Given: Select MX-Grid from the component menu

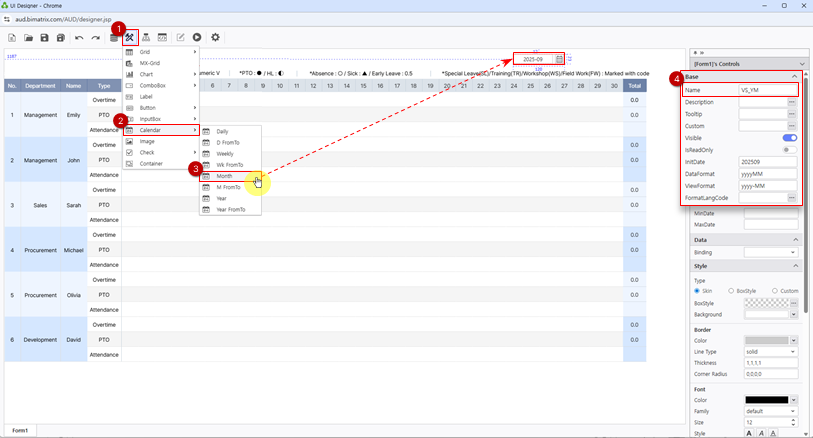Looking at the screenshot, I should pos(161,63).
